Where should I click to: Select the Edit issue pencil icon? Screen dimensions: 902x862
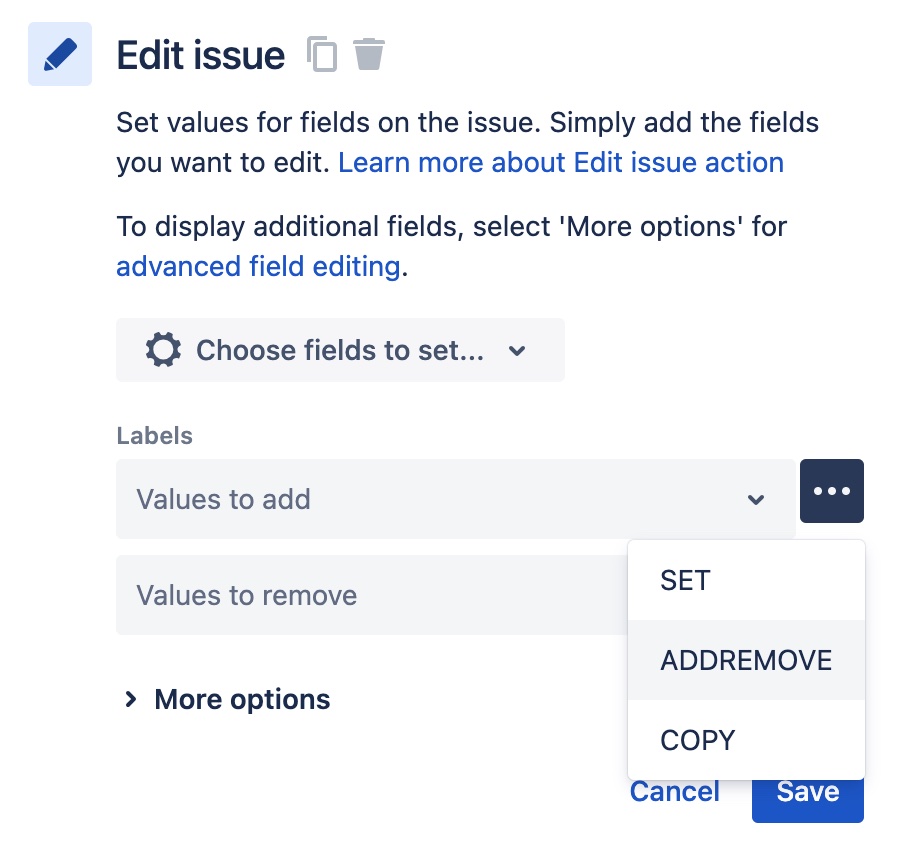pos(59,54)
